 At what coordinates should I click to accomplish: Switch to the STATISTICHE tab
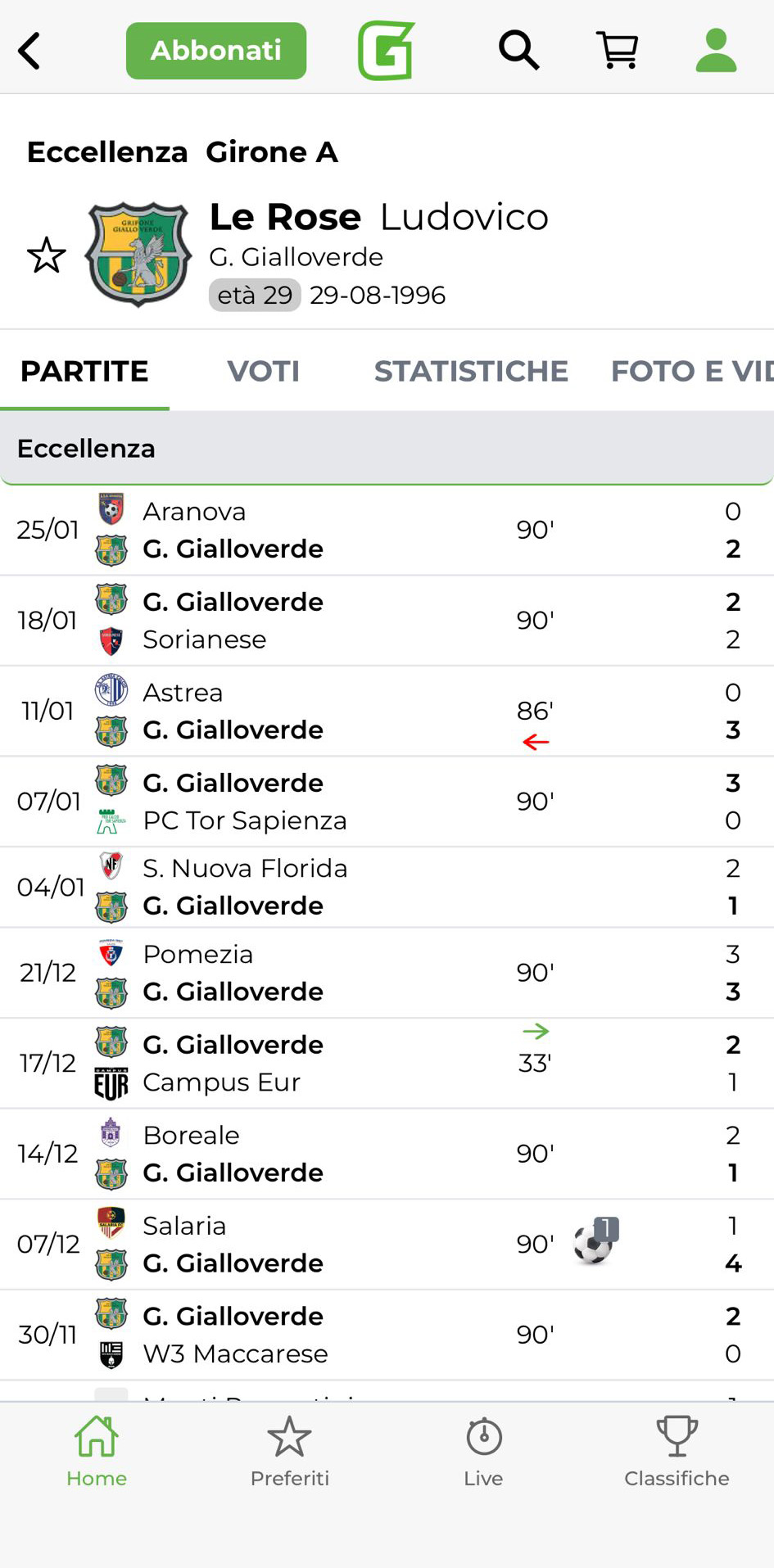pos(471,371)
